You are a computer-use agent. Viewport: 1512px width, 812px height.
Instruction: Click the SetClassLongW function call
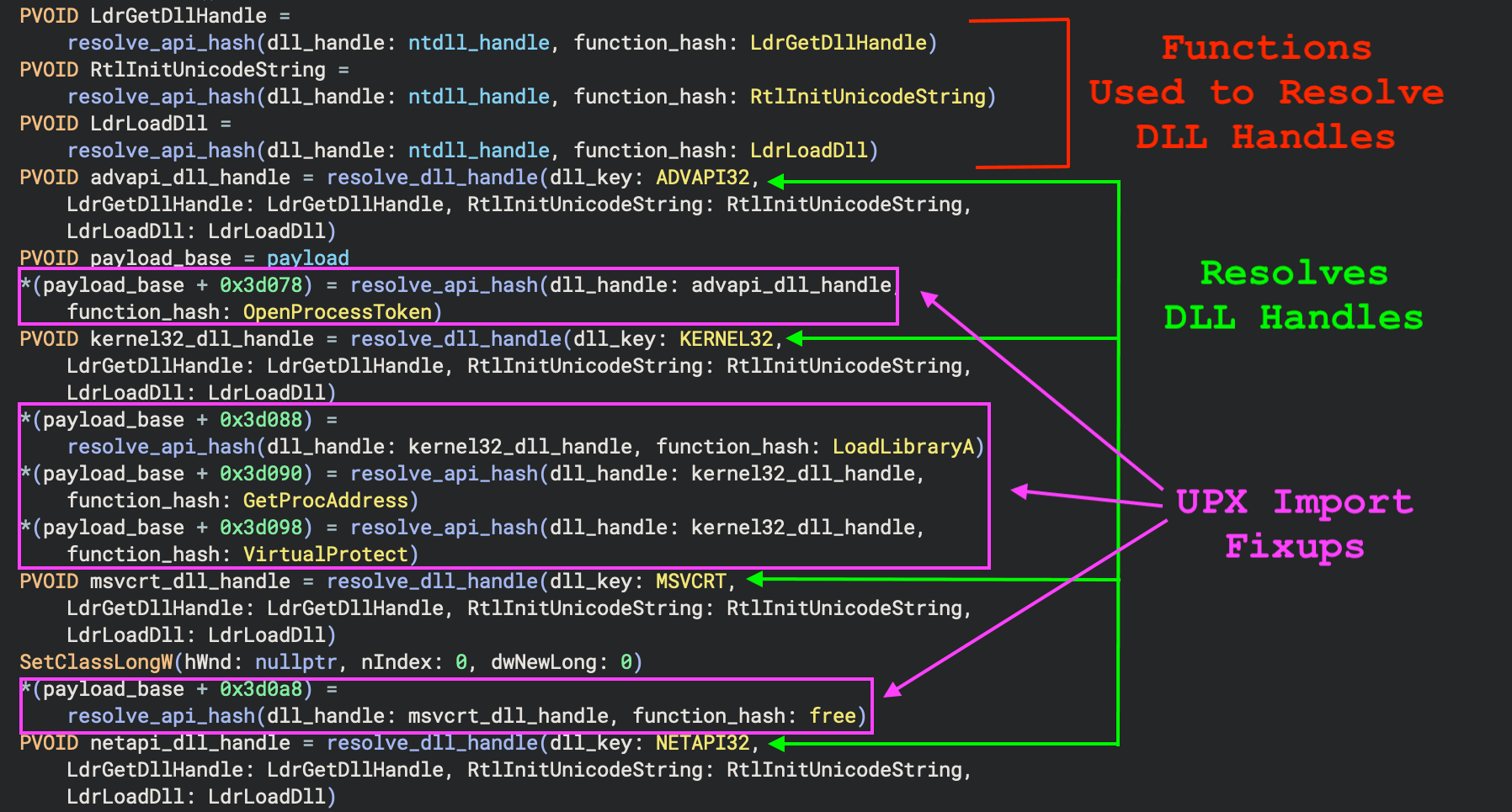97,662
